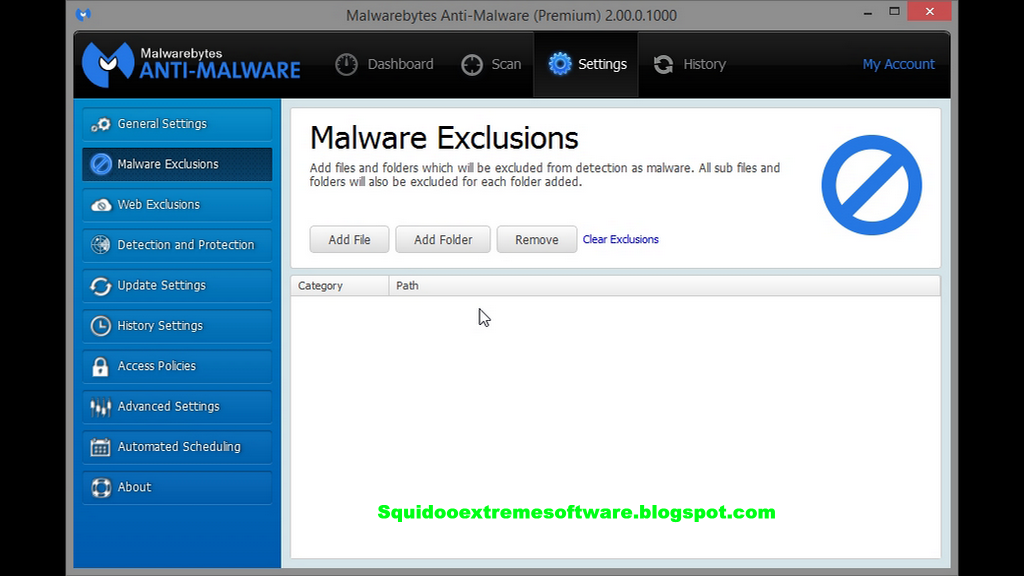Click the Clear Exclusions link
This screenshot has height=576, width=1024.
620,240
